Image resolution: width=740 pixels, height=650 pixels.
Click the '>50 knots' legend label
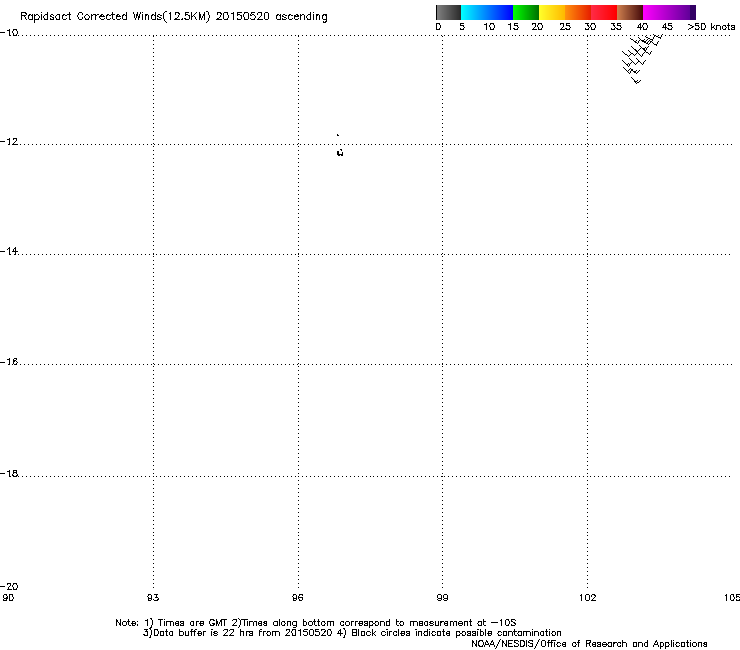(x=711, y=27)
